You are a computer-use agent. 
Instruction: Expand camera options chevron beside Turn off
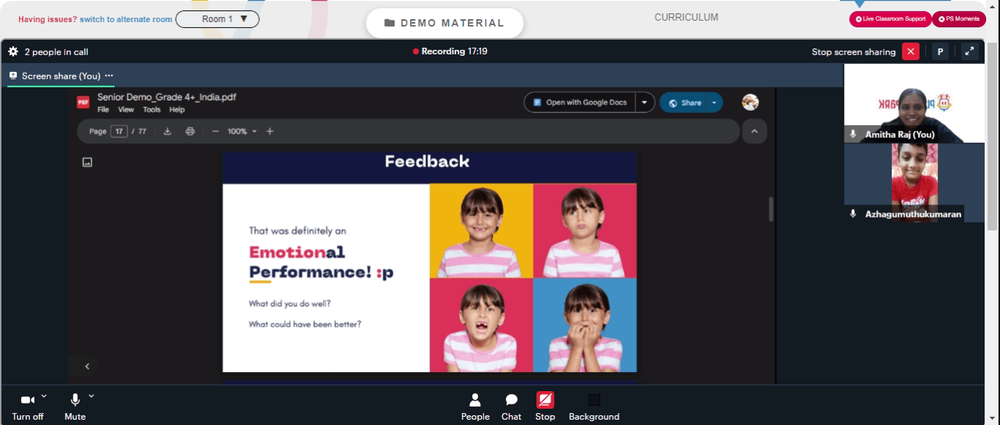pyautogui.click(x=44, y=396)
